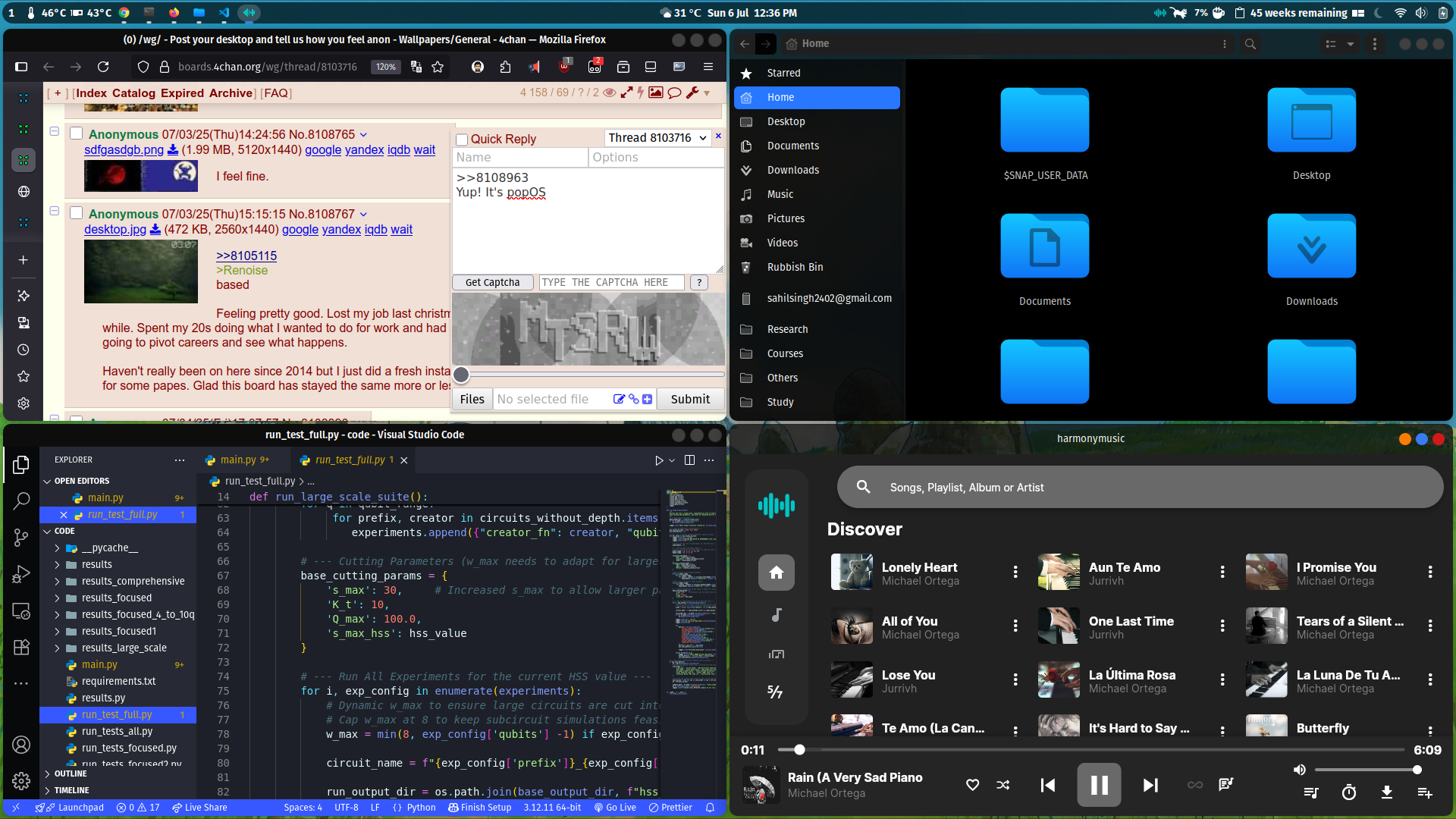Open VS Code Manage gear icon

tap(21, 780)
